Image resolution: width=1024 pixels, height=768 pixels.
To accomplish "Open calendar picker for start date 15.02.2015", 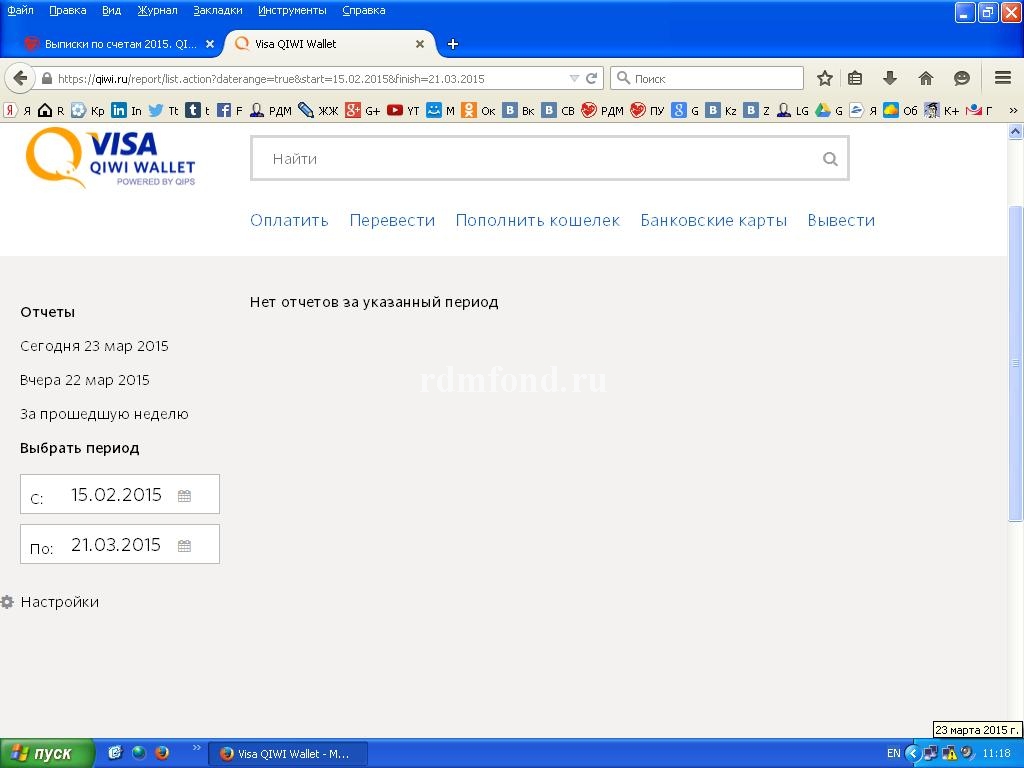I will [185, 496].
